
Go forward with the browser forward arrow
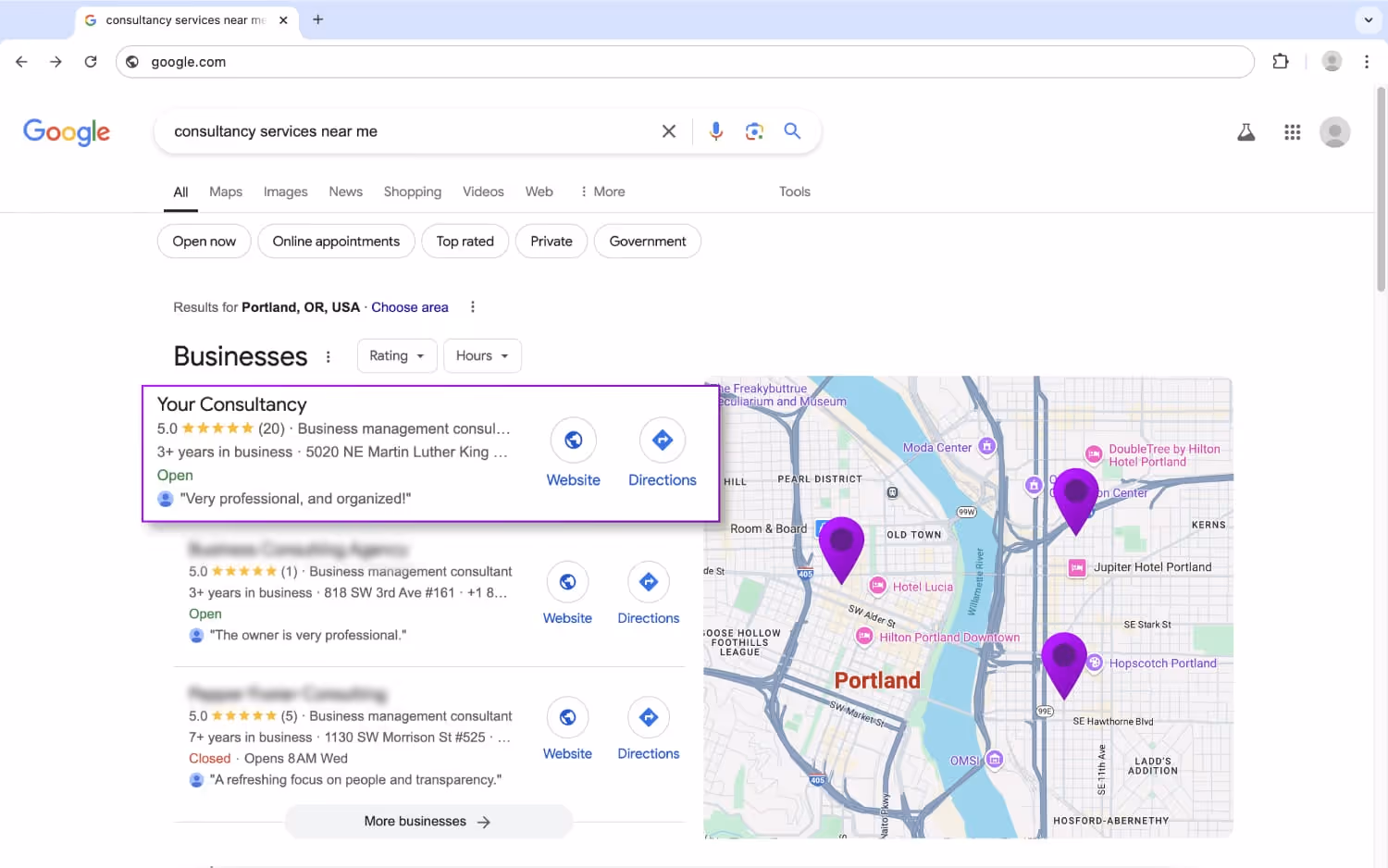(56, 62)
